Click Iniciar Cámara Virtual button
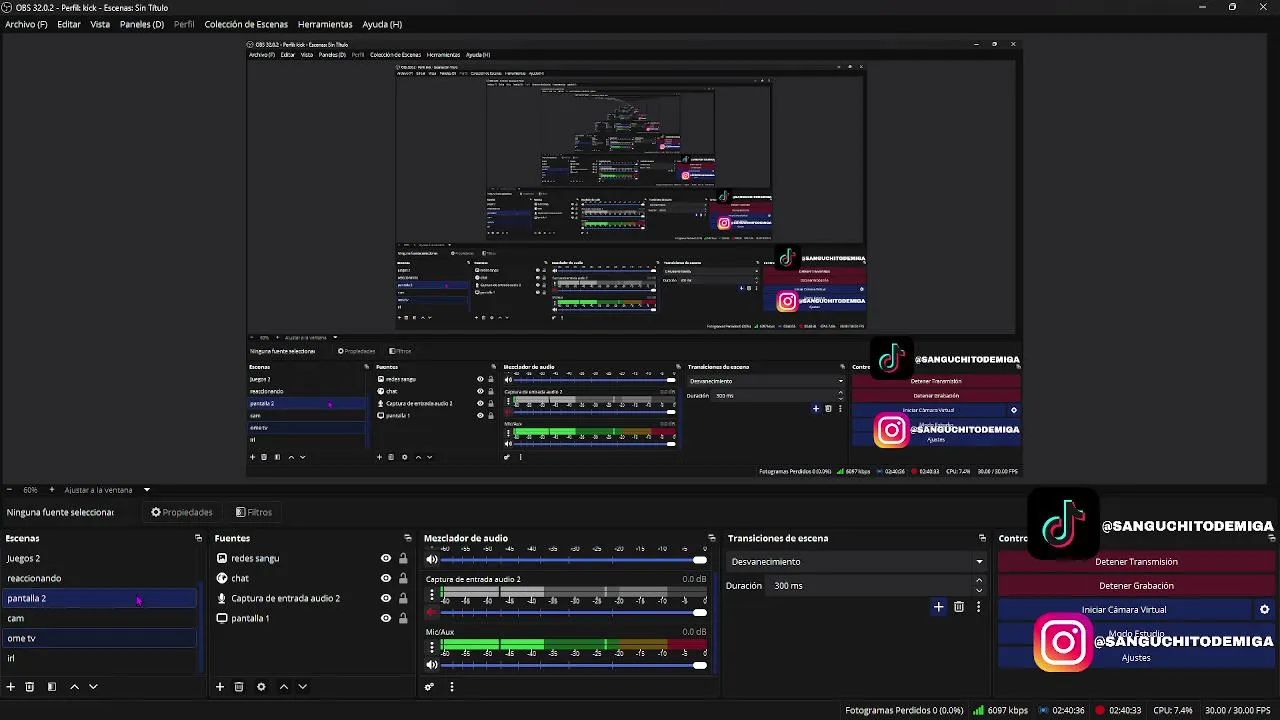The image size is (1280, 720). pyautogui.click(x=1124, y=610)
